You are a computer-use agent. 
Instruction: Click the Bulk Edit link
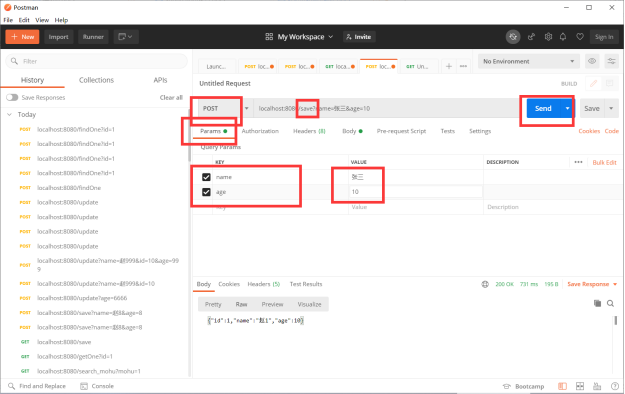click(604, 162)
